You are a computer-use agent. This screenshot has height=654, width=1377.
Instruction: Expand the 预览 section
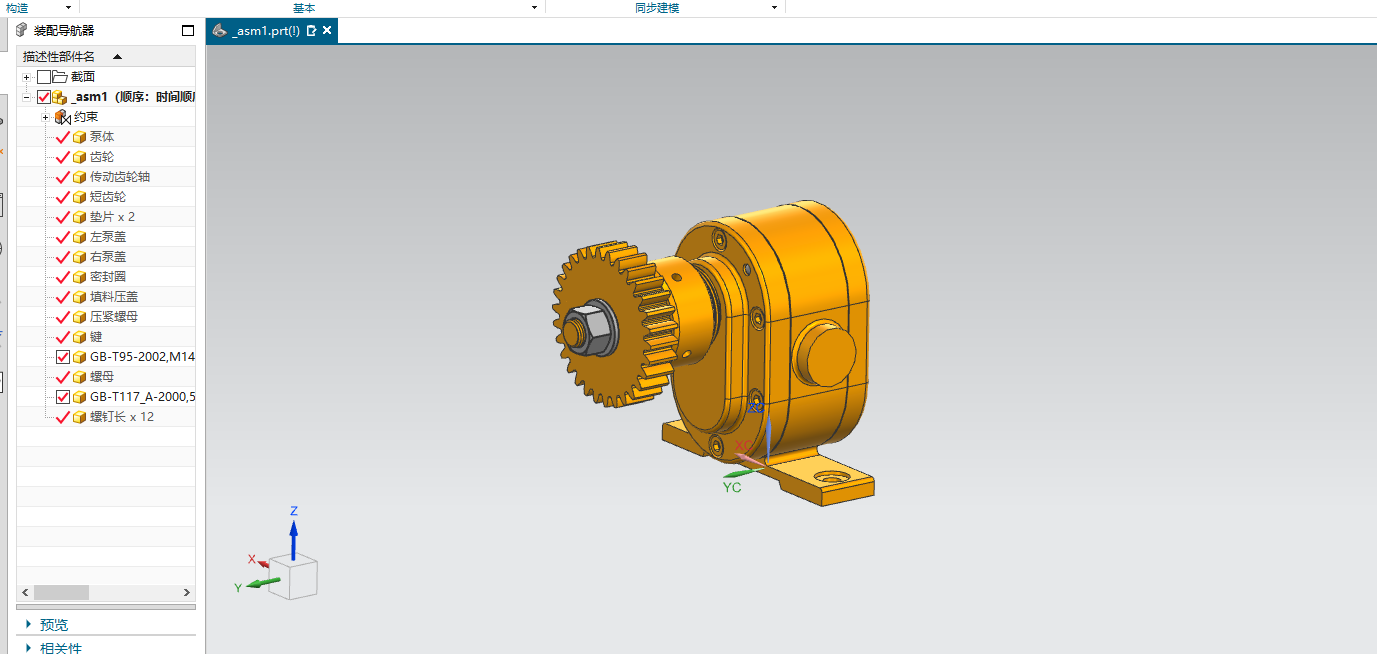(x=29, y=625)
